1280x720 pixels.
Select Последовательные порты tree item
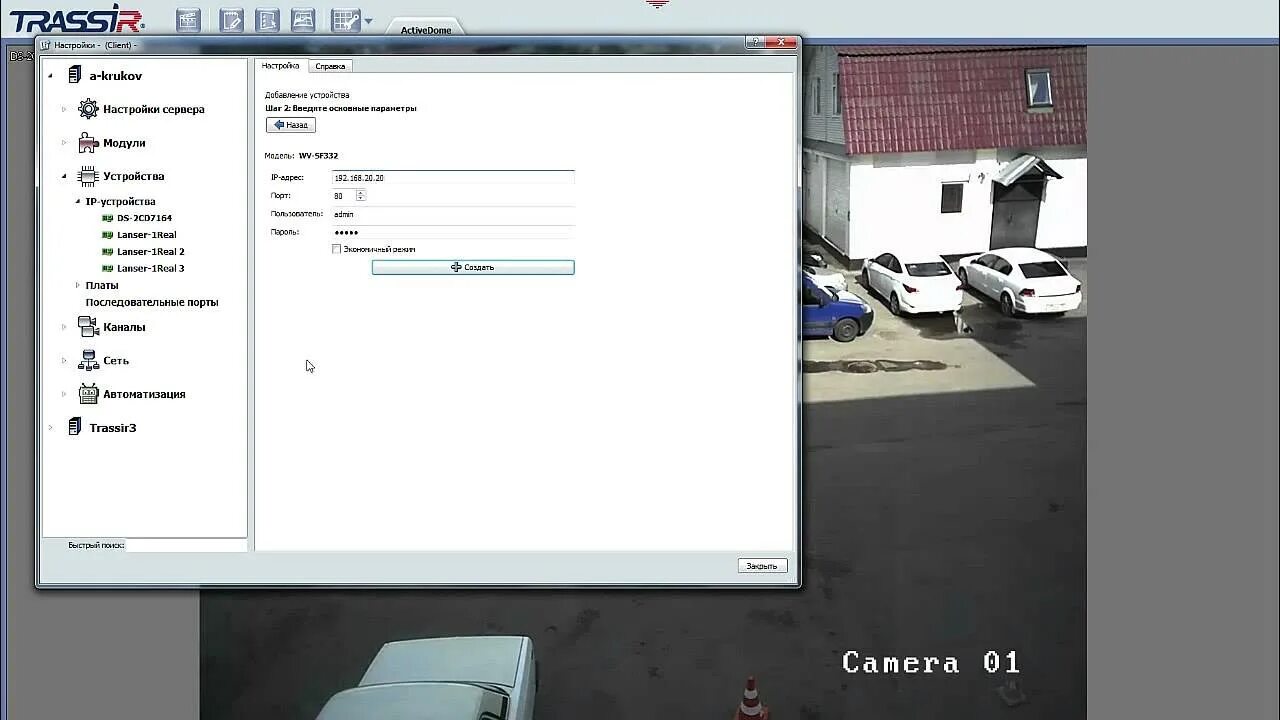pos(152,302)
